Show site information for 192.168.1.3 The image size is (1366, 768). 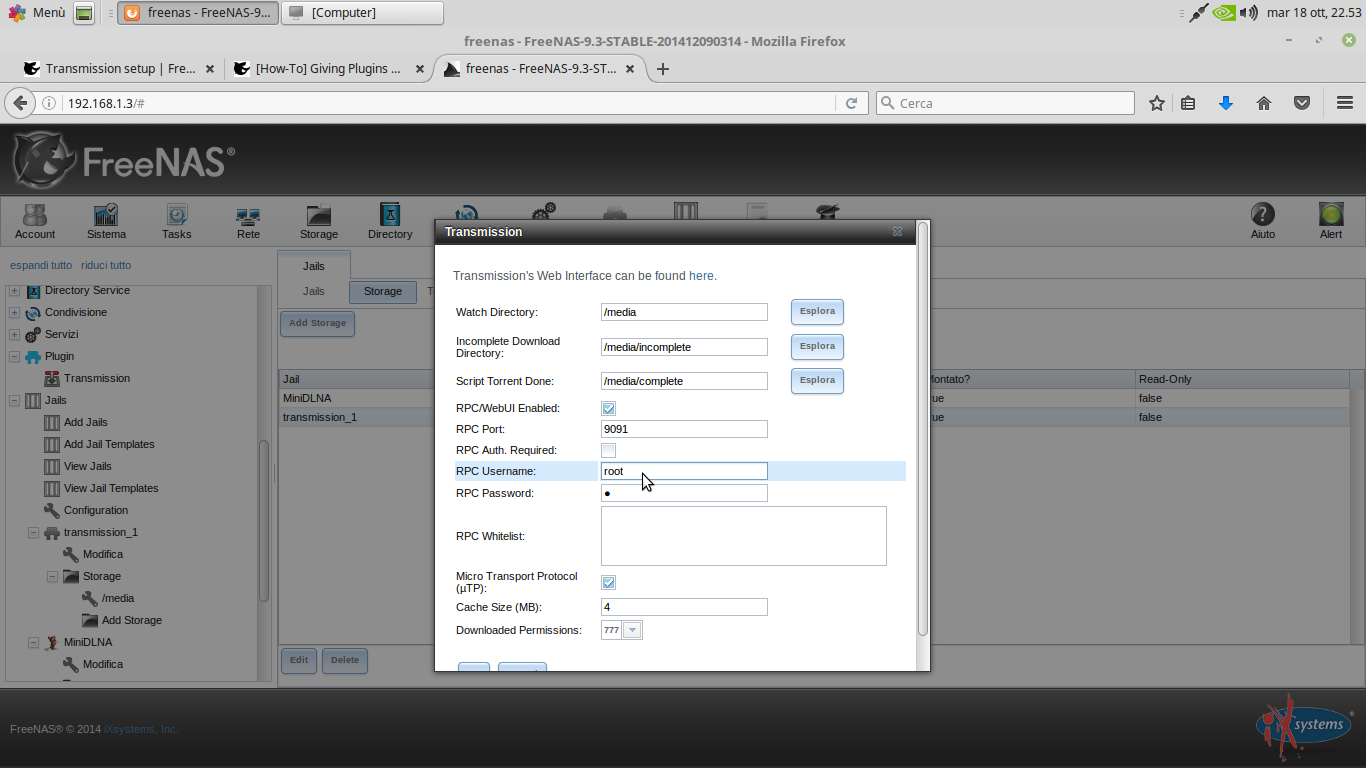point(48,103)
